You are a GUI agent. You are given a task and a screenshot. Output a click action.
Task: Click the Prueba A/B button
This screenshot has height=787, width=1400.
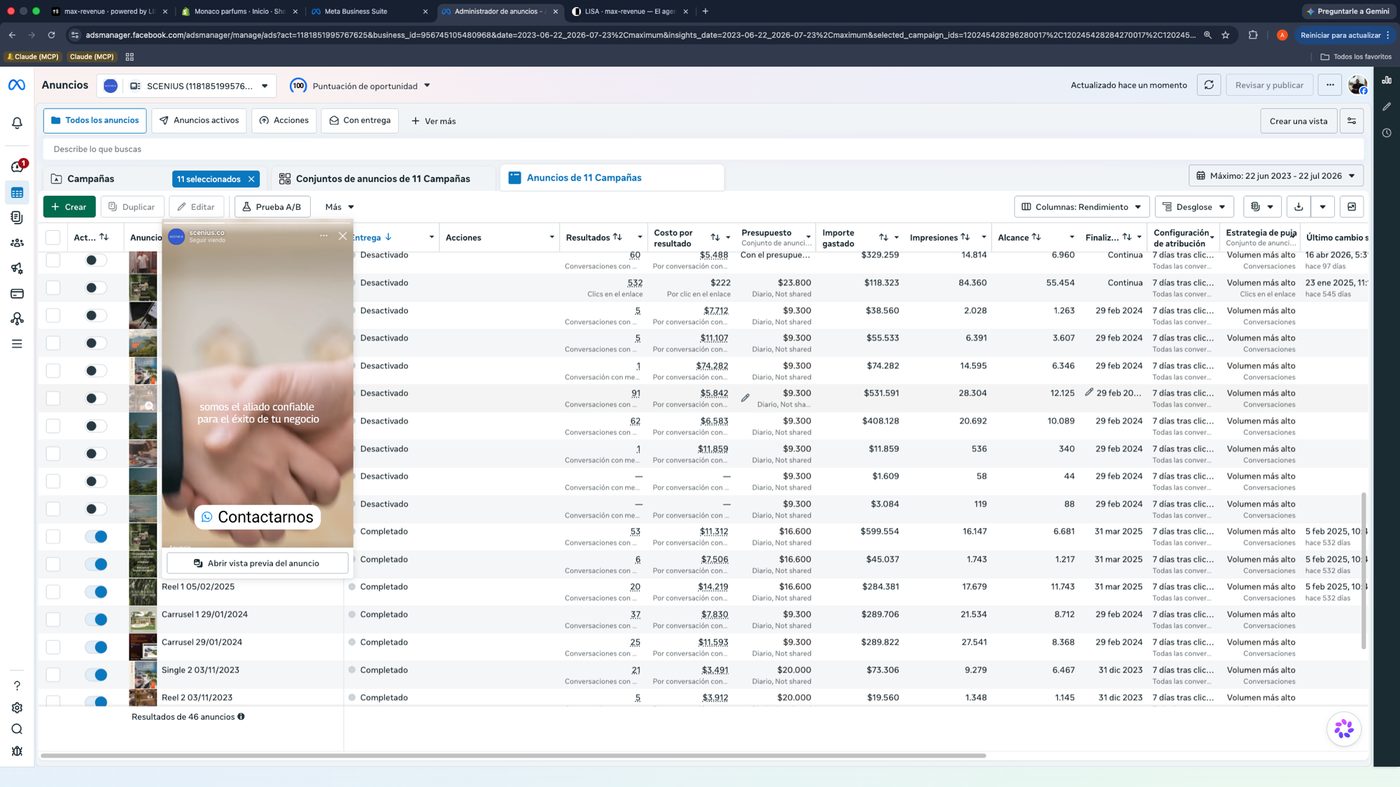pos(272,207)
